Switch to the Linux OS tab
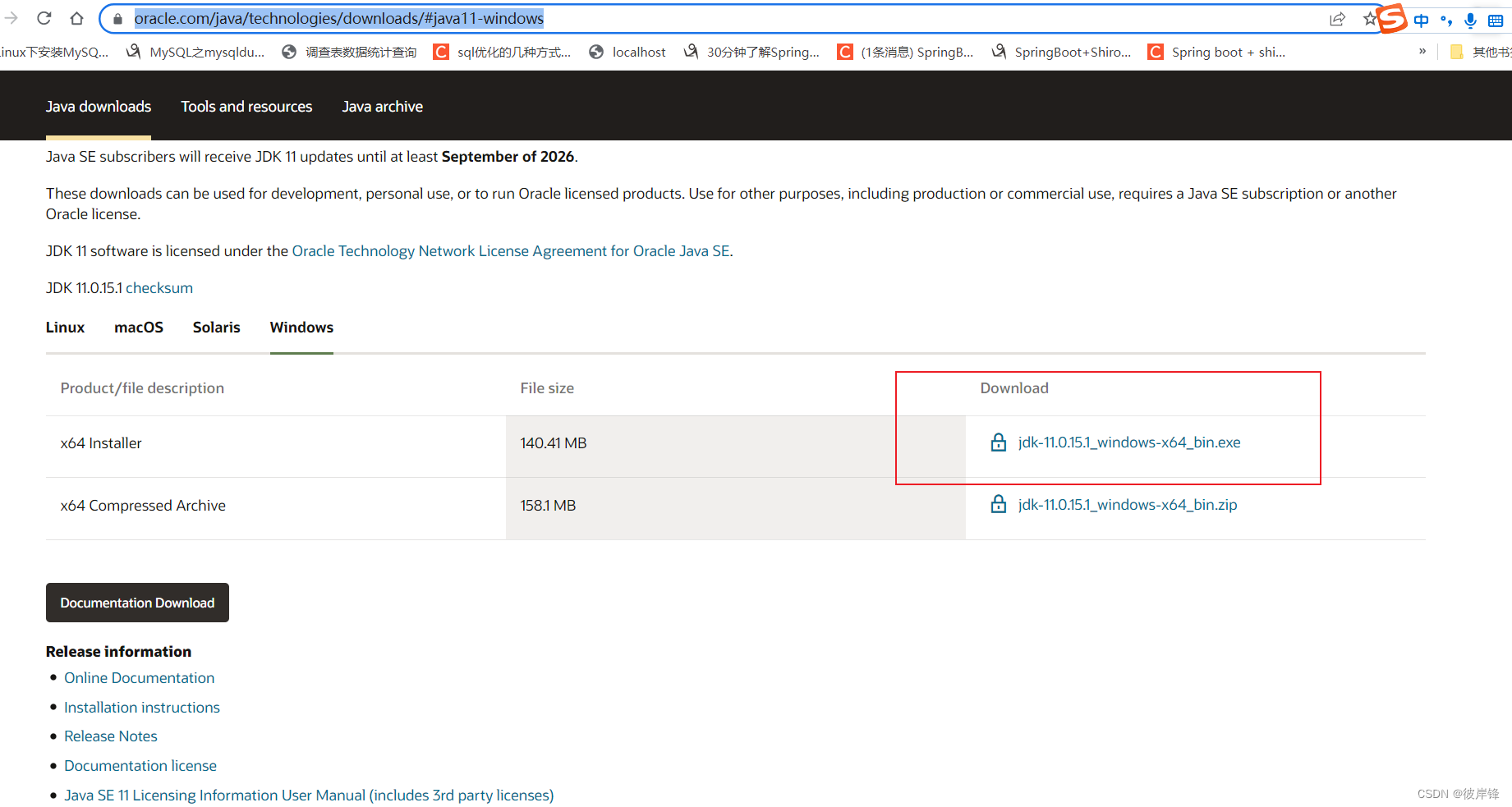Image resolution: width=1512 pixels, height=807 pixels. click(65, 328)
